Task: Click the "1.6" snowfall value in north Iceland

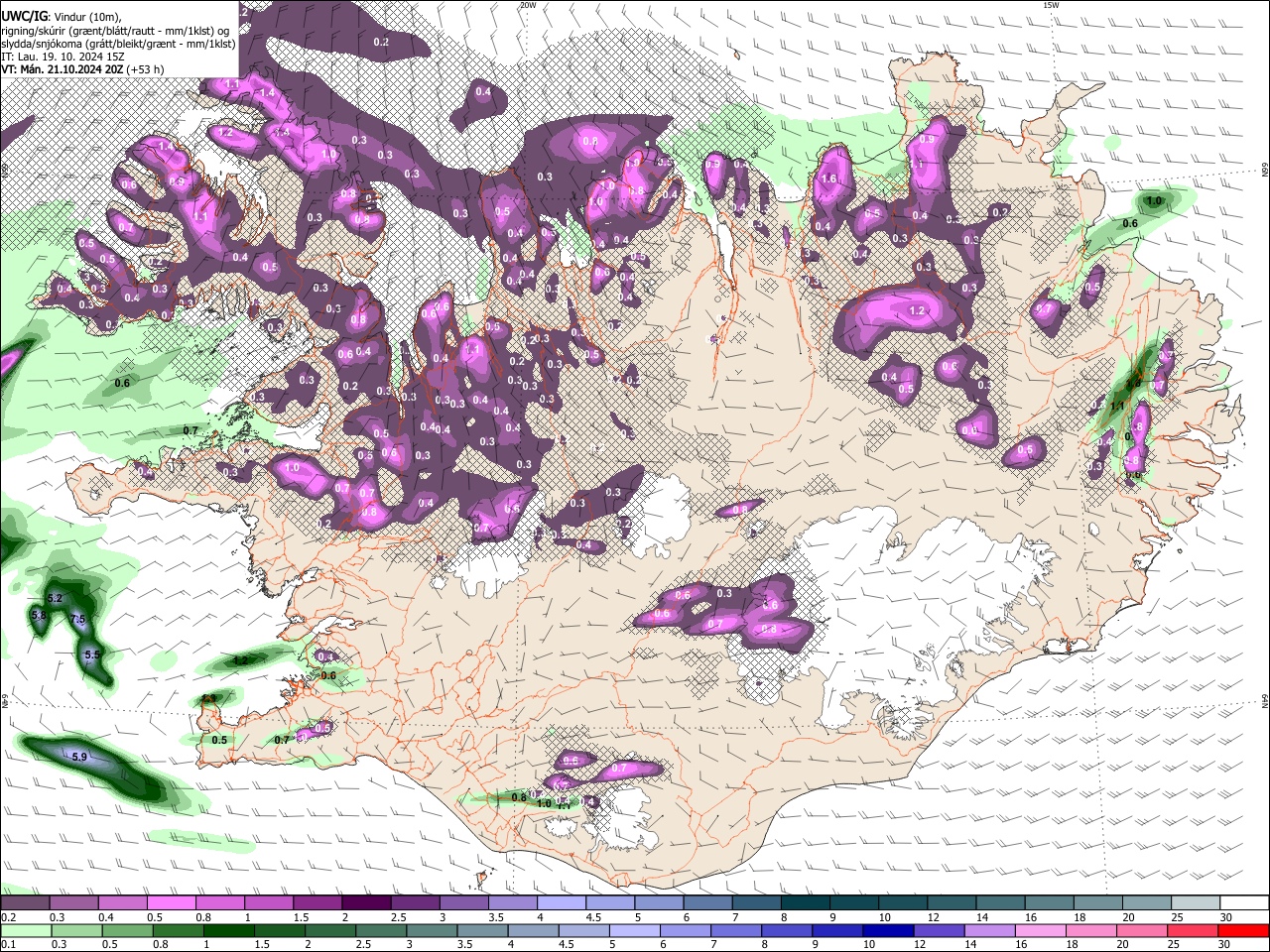Action: [829, 179]
